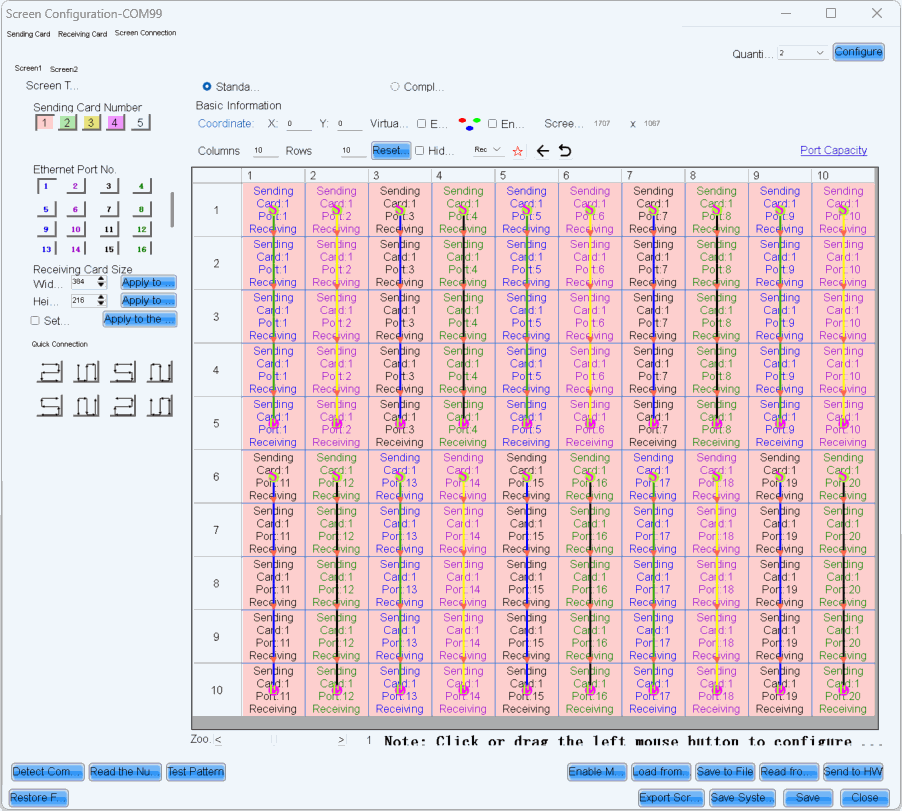Choose sending card number 3
This screenshot has width=902, height=811.
[x=92, y=123]
